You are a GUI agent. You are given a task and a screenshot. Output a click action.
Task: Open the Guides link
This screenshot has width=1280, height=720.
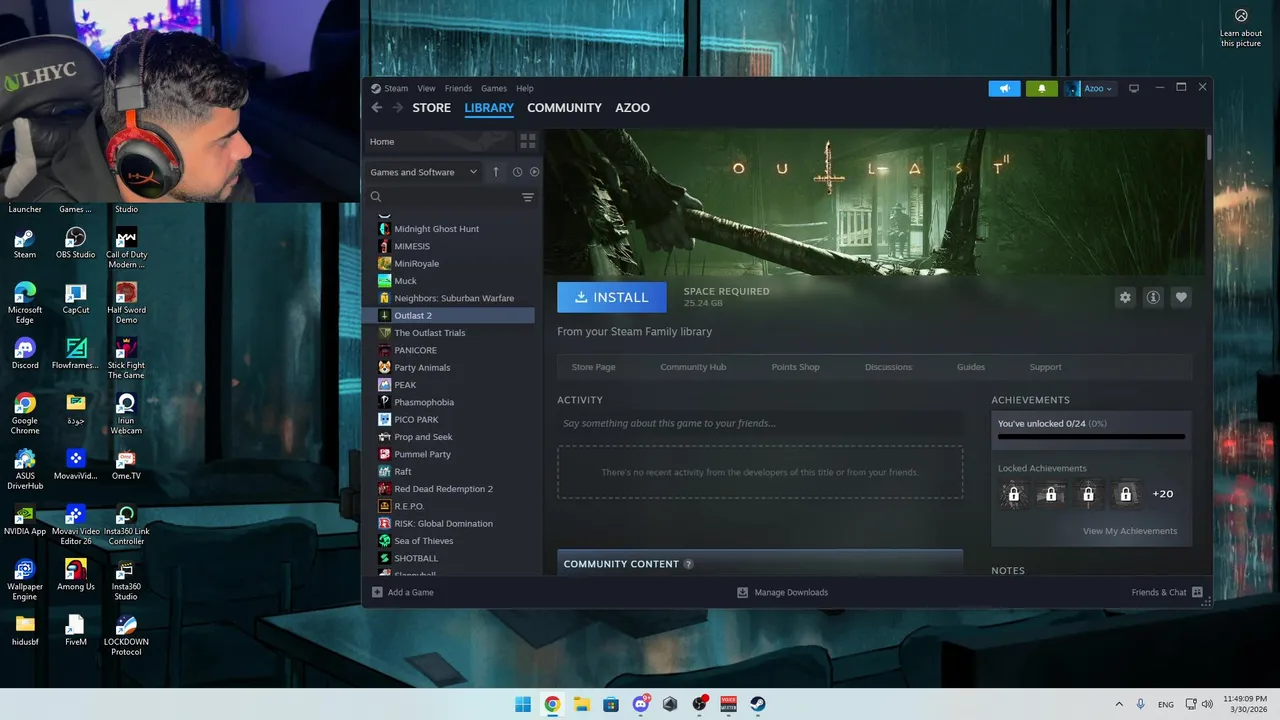click(x=971, y=367)
